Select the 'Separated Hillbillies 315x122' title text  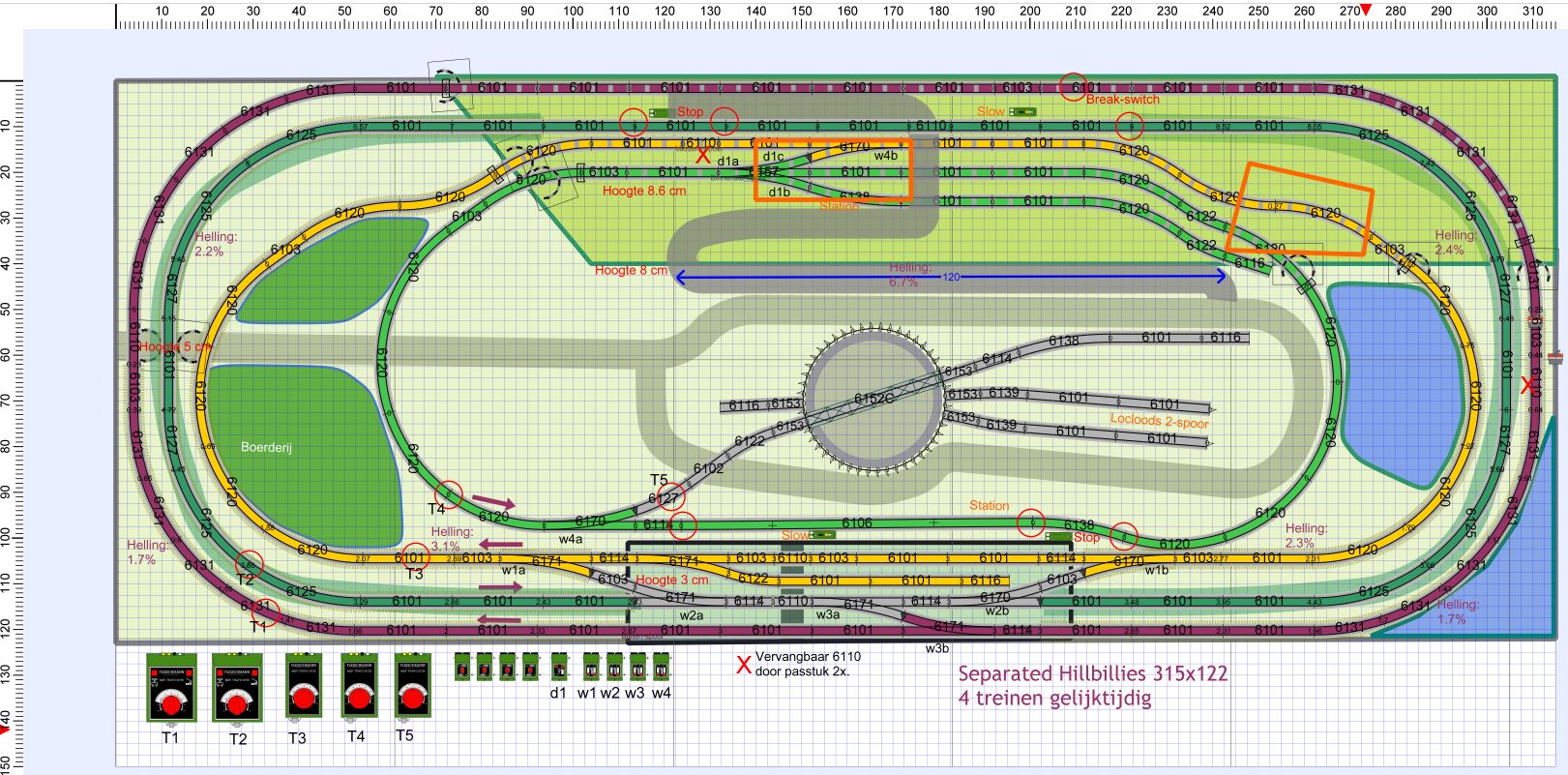(1092, 673)
